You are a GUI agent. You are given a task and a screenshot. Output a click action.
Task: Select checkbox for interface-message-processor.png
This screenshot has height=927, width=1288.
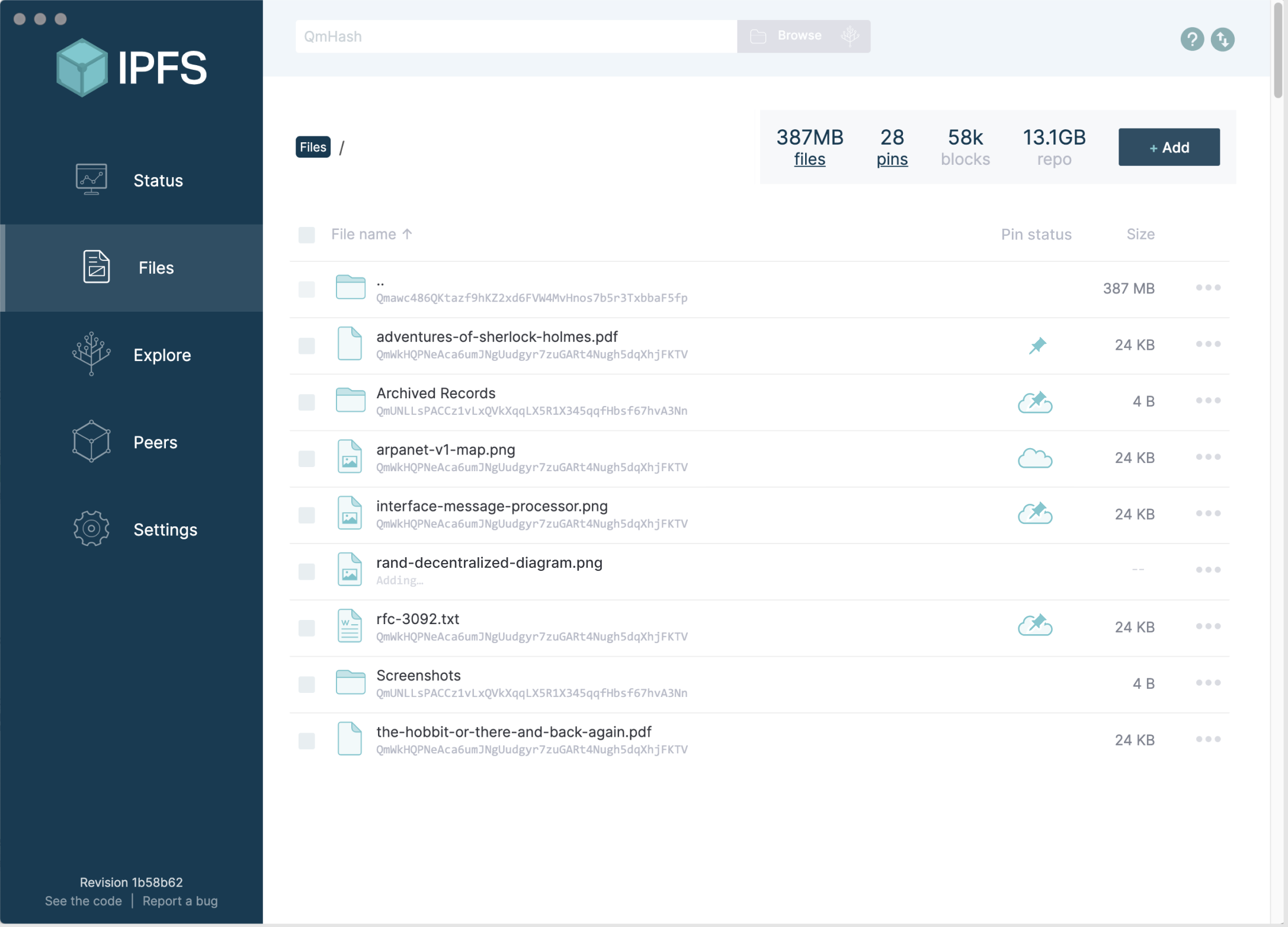pyautogui.click(x=306, y=515)
